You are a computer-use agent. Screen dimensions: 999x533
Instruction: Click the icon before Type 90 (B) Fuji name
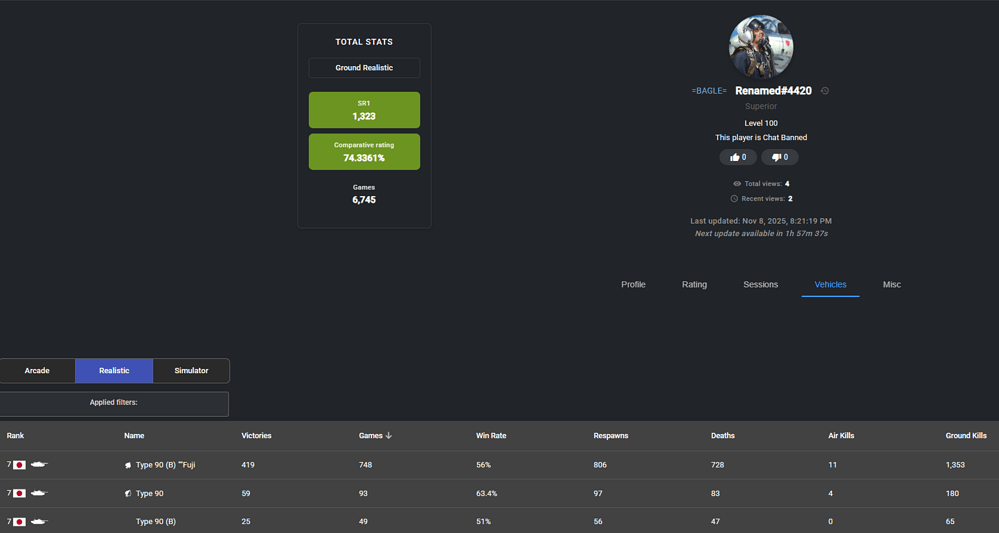[x=128, y=465]
